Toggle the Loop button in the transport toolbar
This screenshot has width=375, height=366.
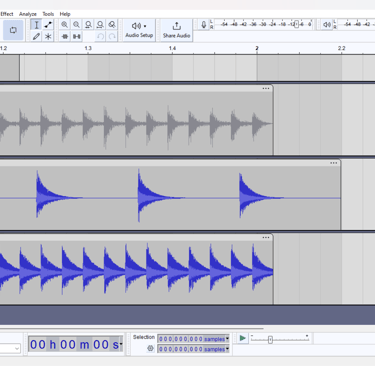[13, 30]
